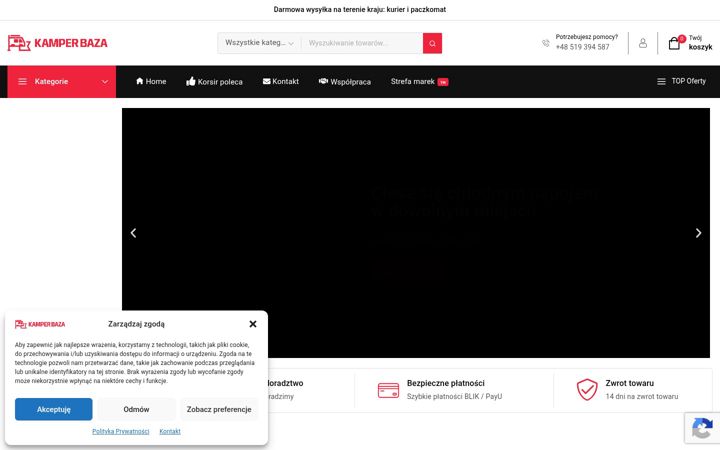Open the Home menu item

(x=151, y=81)
